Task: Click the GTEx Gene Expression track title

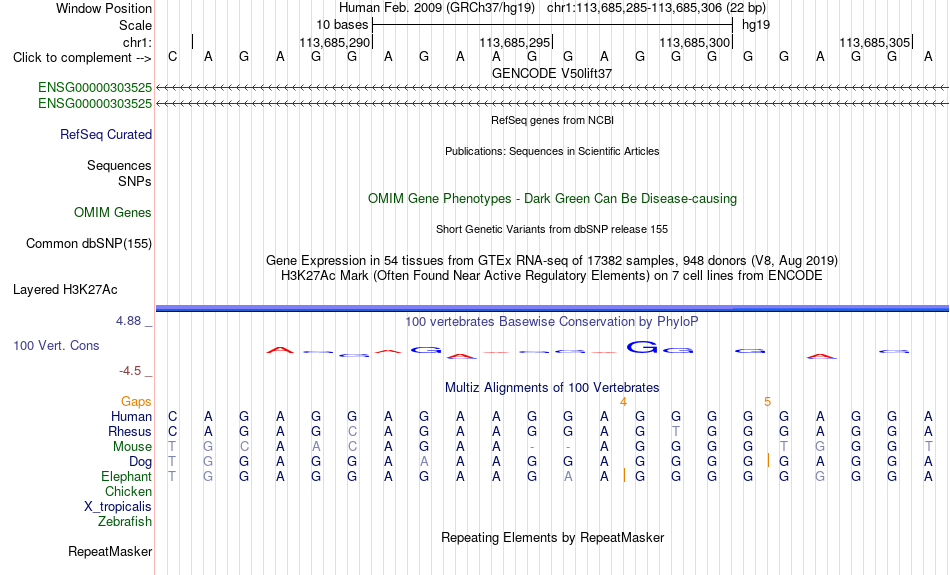Action: coord(552,261)
